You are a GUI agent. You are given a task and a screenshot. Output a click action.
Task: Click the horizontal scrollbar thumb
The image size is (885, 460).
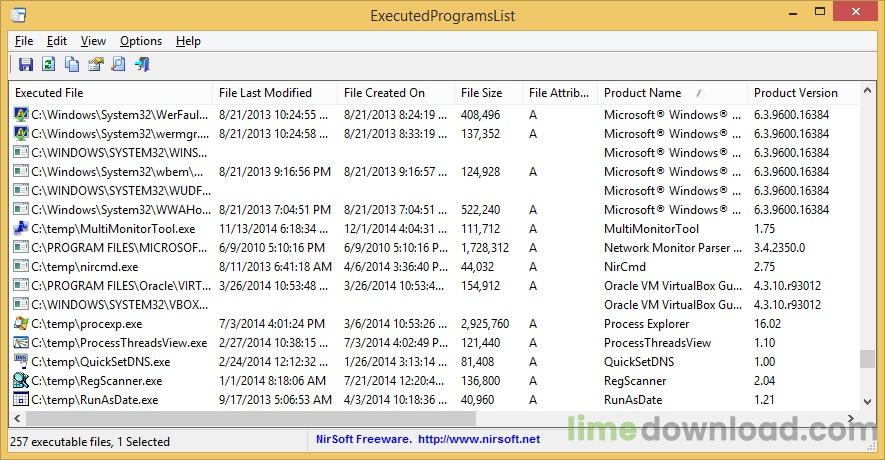[251, 418]
